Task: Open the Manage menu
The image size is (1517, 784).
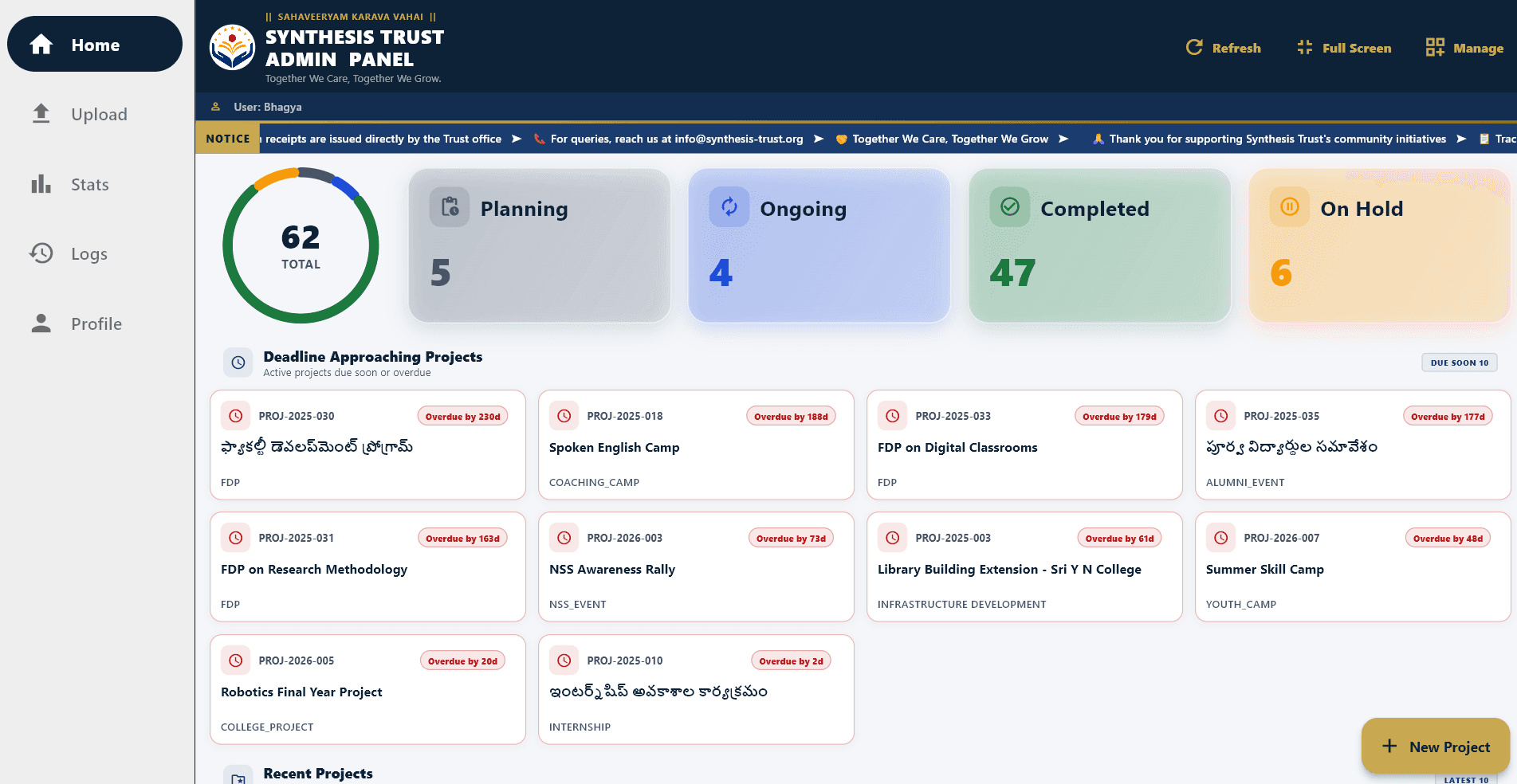Action: point(1464,48)
